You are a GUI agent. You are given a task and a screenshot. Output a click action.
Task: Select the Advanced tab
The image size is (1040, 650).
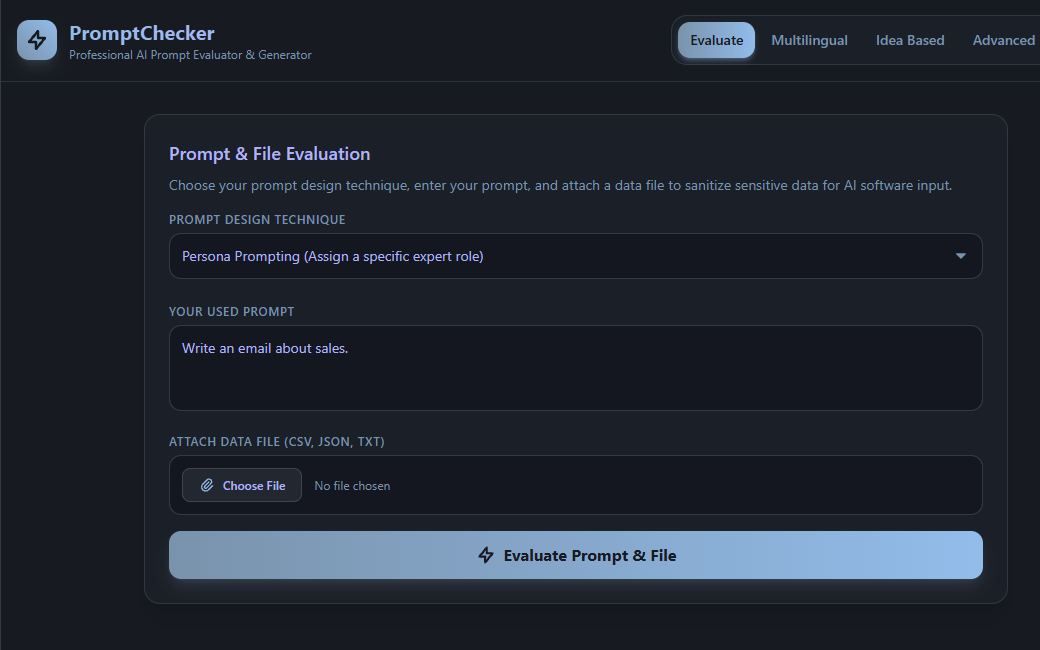point(1003,40)
